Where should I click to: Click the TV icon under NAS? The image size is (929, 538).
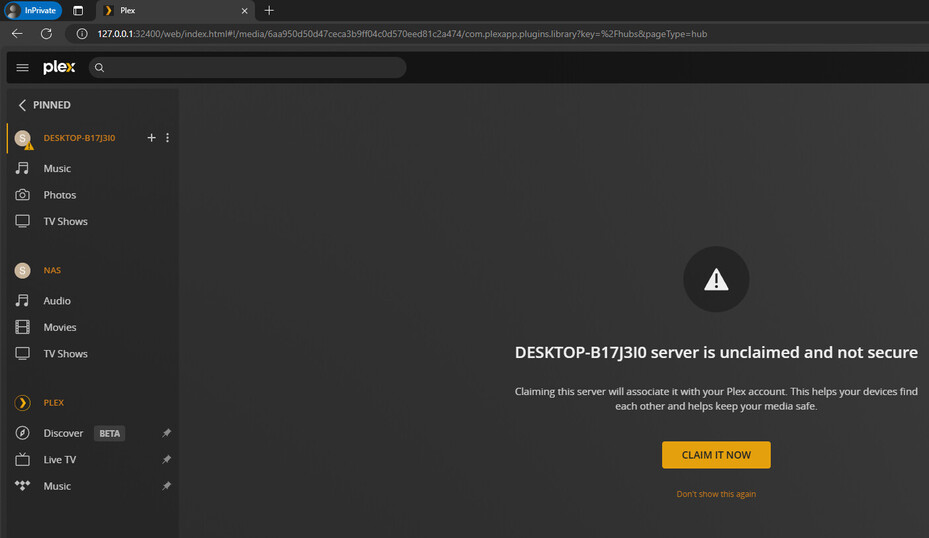click(x=23, y=354)
